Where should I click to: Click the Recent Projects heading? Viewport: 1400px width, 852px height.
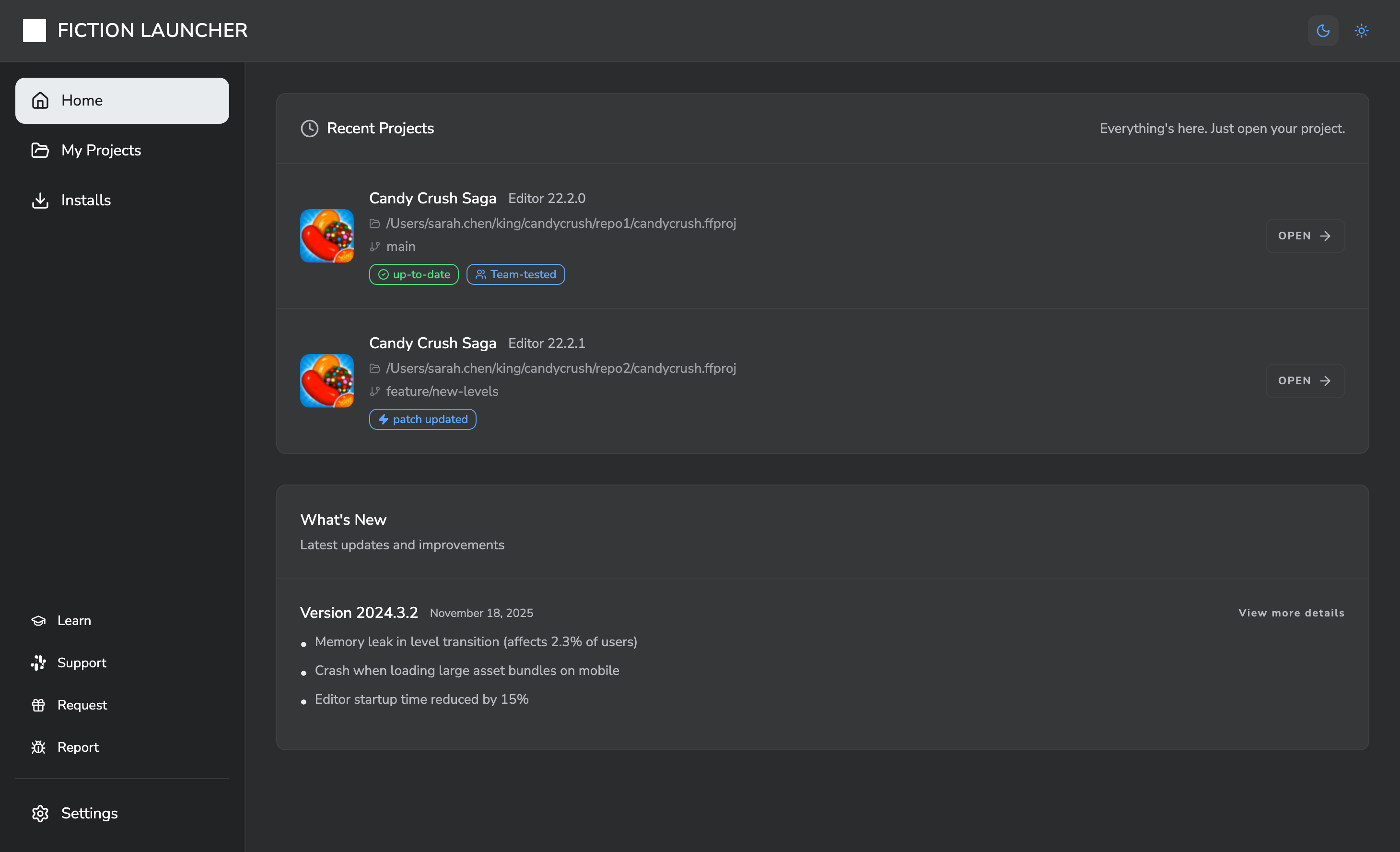point(380,129)
